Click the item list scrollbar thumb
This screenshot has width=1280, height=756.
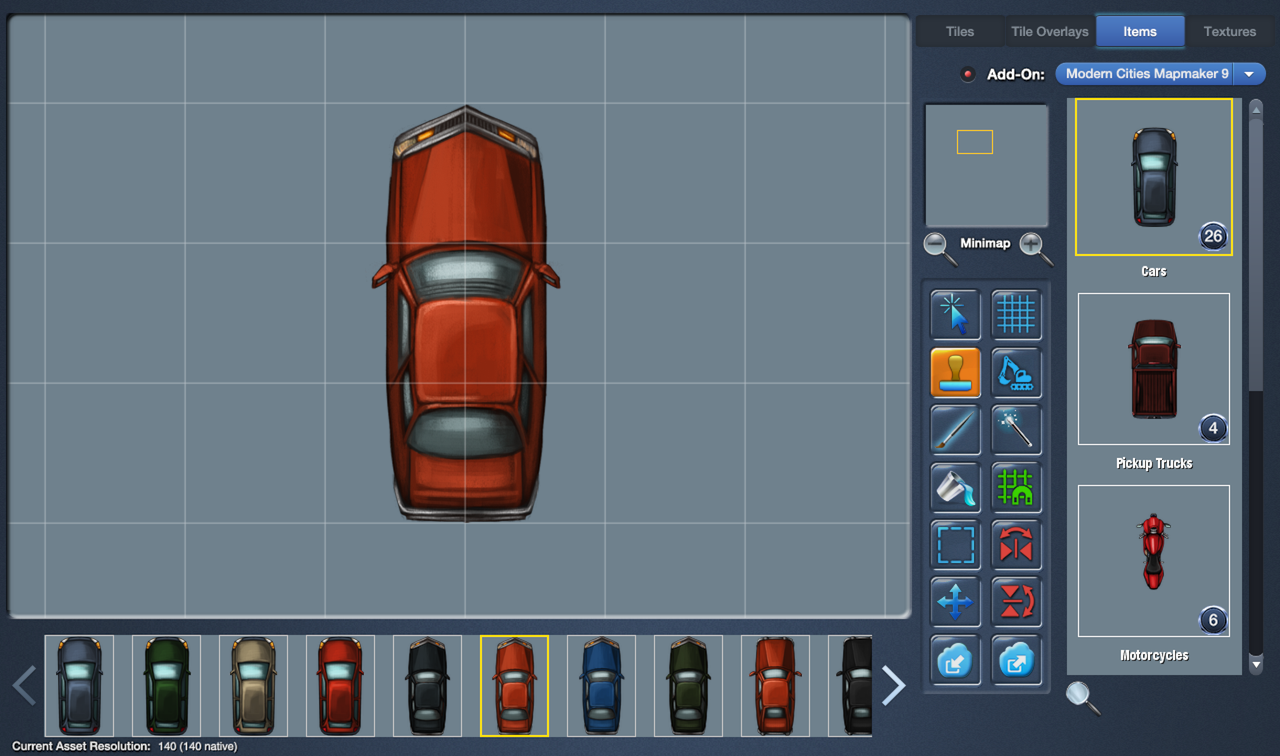[1256, 254]
